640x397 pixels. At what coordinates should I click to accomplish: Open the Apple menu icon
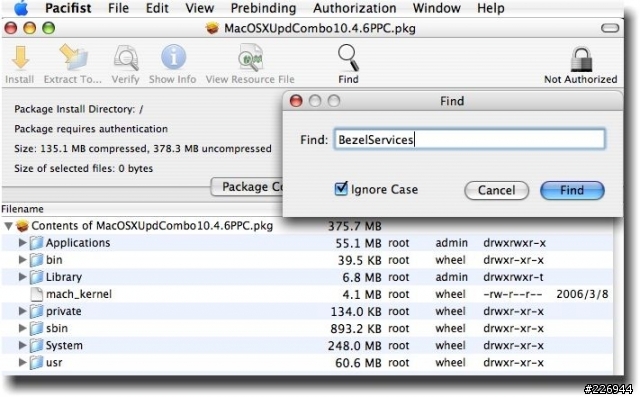(x=21, y=8)
